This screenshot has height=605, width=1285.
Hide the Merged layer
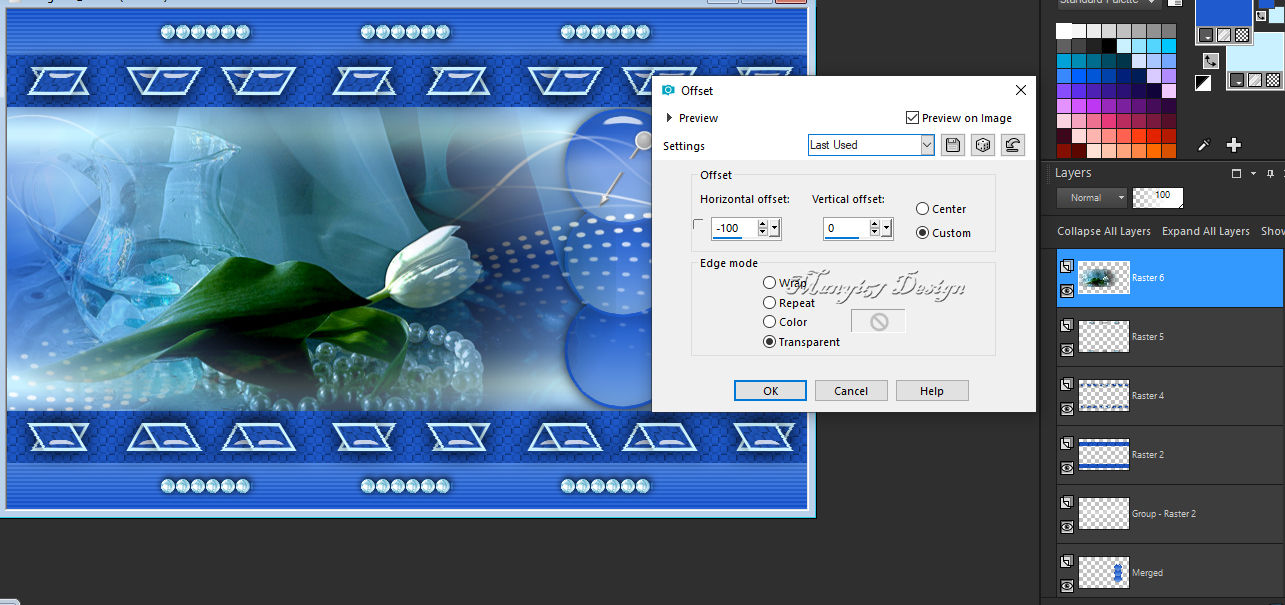[1067, 586]
